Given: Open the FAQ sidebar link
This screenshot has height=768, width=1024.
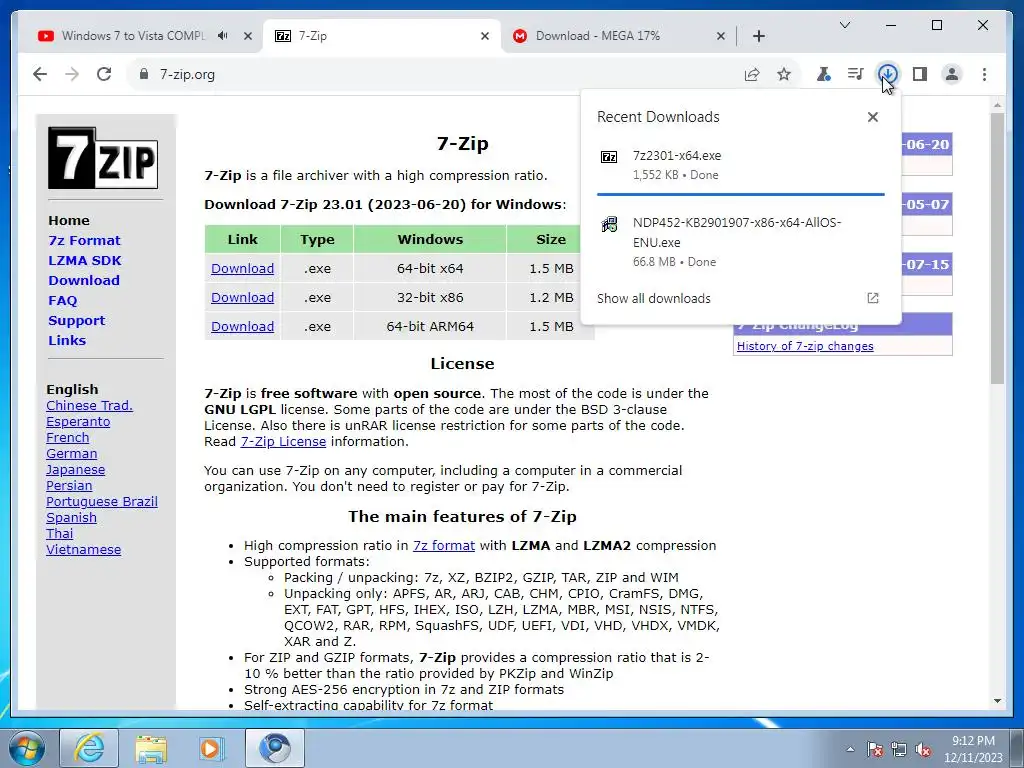Looking at the screenshot, I should 63,300.
